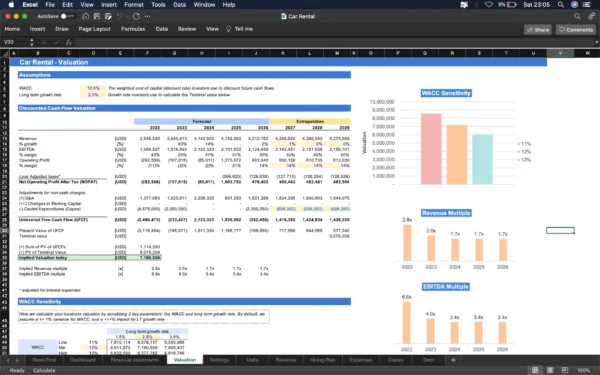Click the Redo circular arrow icon
Viewport: 600px width, 375px height.
[136, 16]
